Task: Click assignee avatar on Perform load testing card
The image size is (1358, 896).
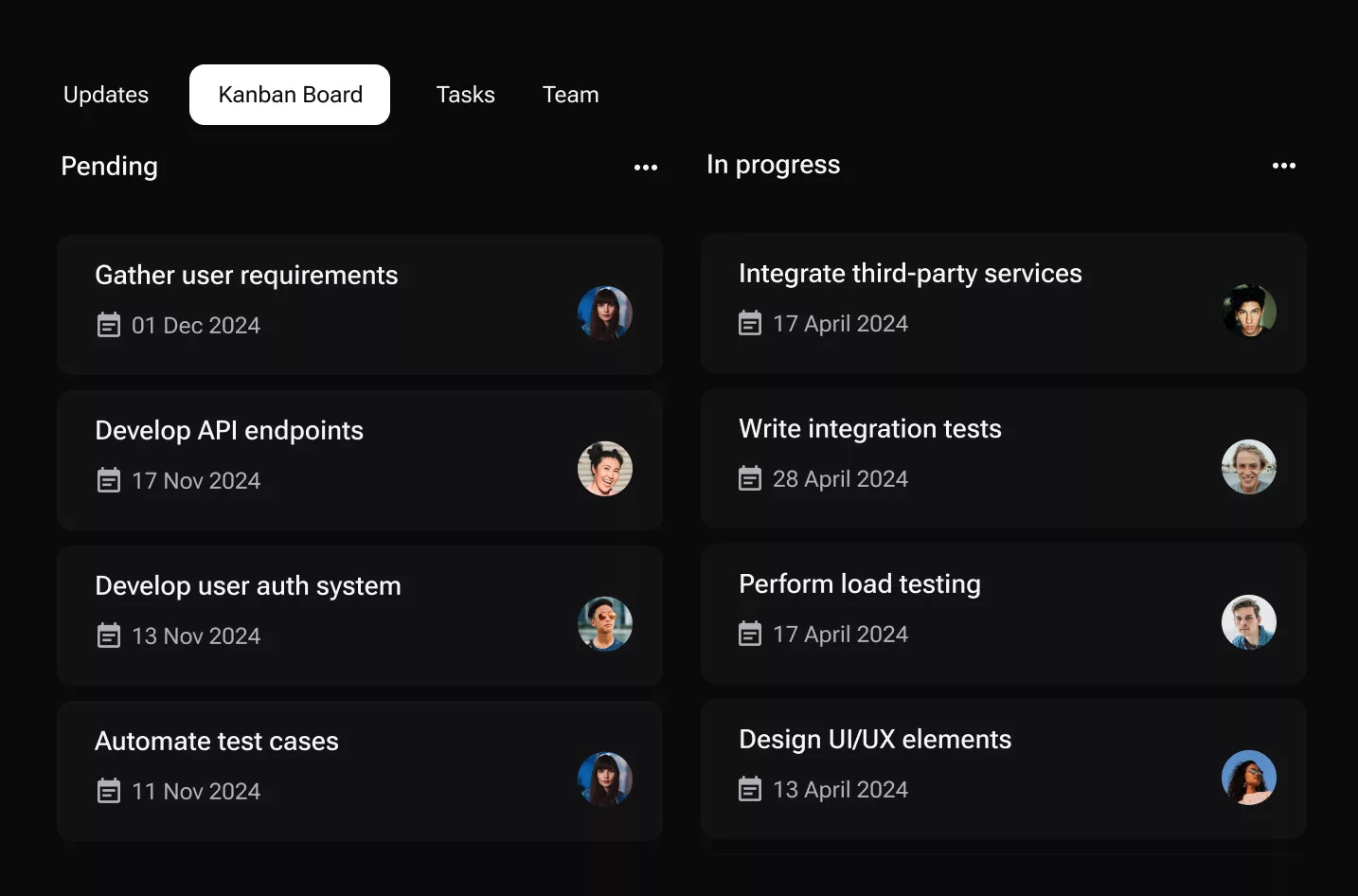Action: (1248, 621)
